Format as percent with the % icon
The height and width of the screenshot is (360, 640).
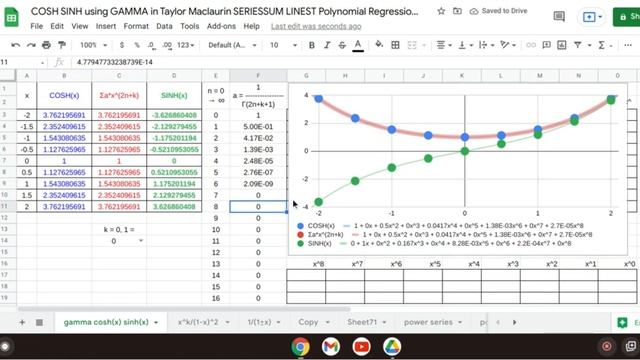(x=137, y=45)
